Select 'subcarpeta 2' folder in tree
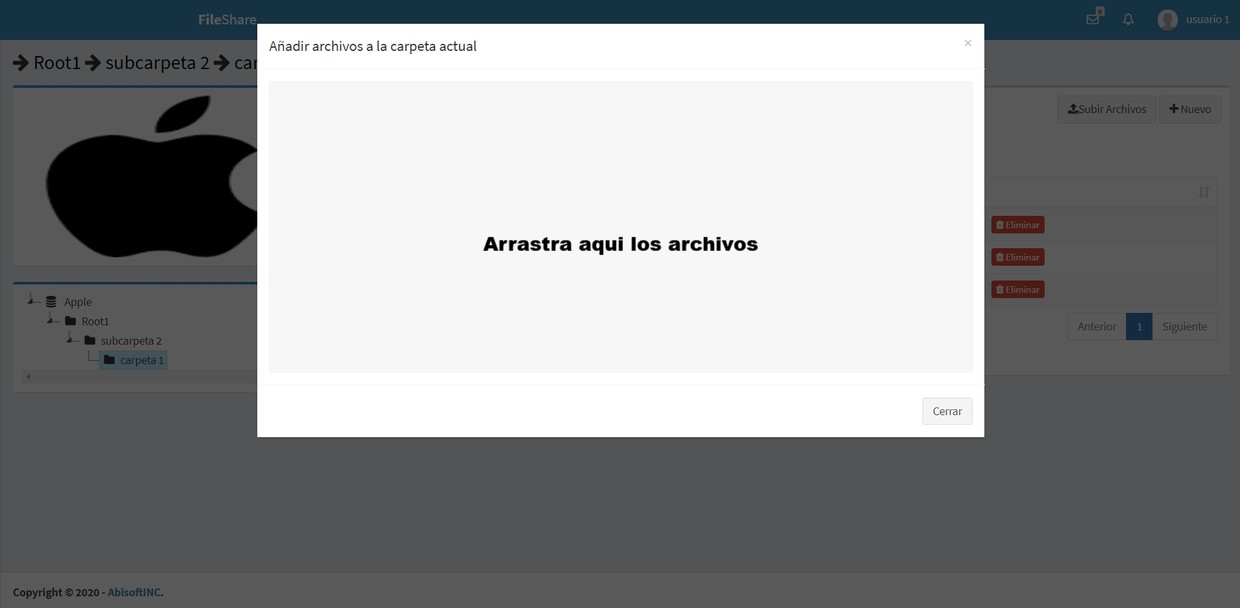 (x=131, y=341)
